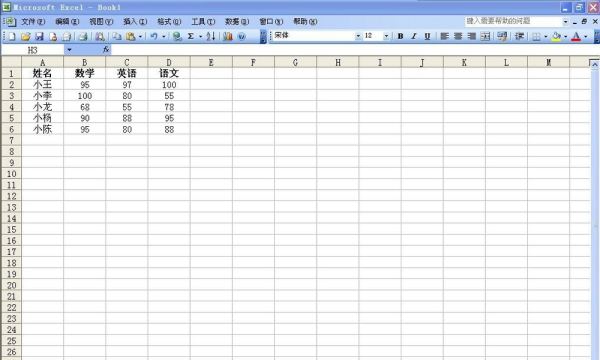The height and width of the screenshot is (360, 600).
Task: Select the cell with value 97
Action: [x=127, y=85]
